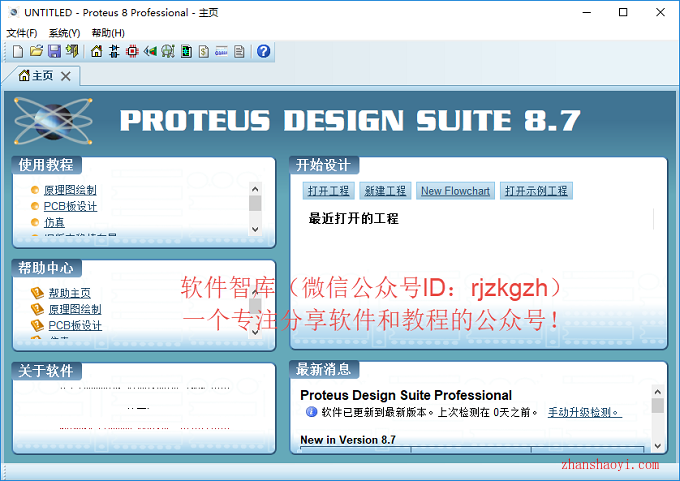Click 最新消息 panel scrollbar down arrow
The width and height of the screenshot is (680, 481).
(x=658, y=446)
